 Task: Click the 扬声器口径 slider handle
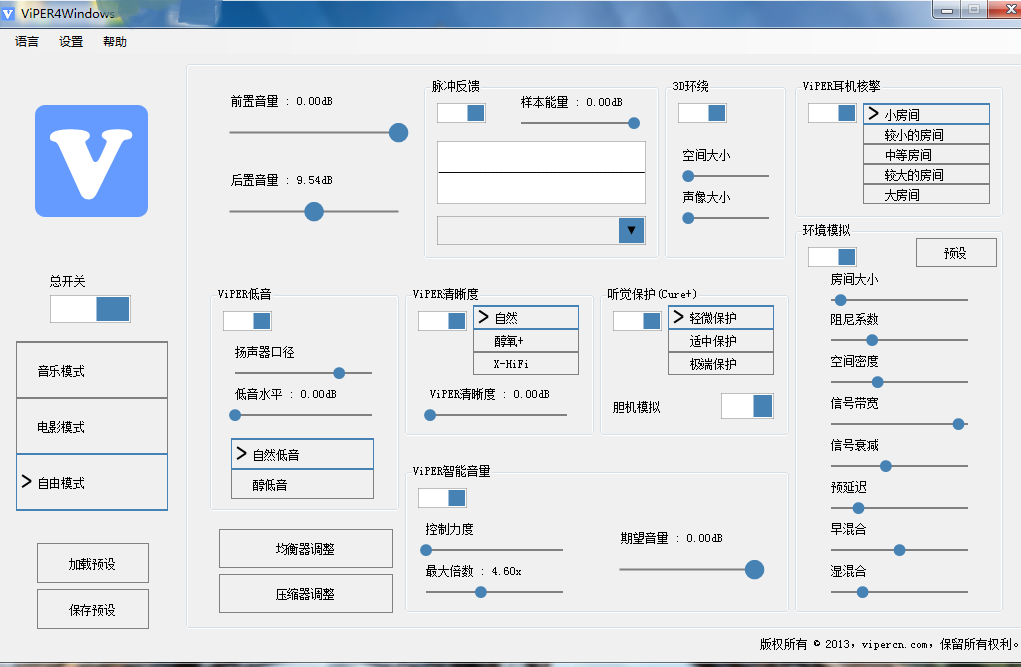(339, 373)
